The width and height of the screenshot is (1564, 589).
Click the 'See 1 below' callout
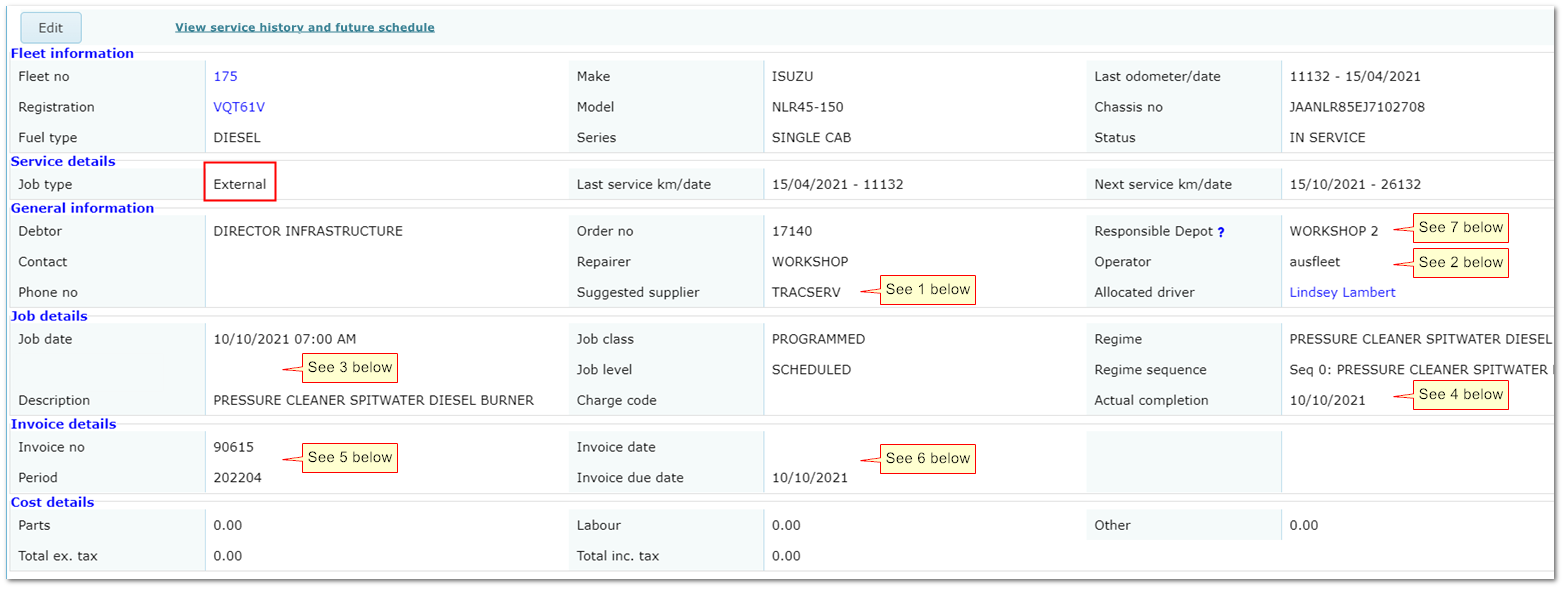[x=927, y=289]
